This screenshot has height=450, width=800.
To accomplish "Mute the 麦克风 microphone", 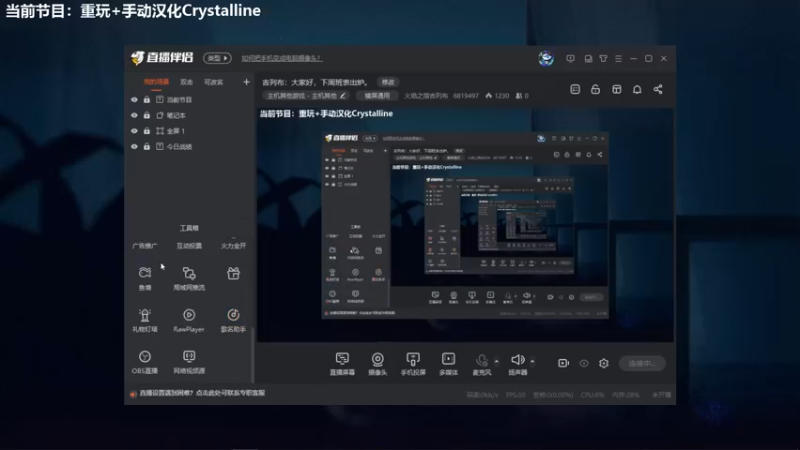I will 482,364.
